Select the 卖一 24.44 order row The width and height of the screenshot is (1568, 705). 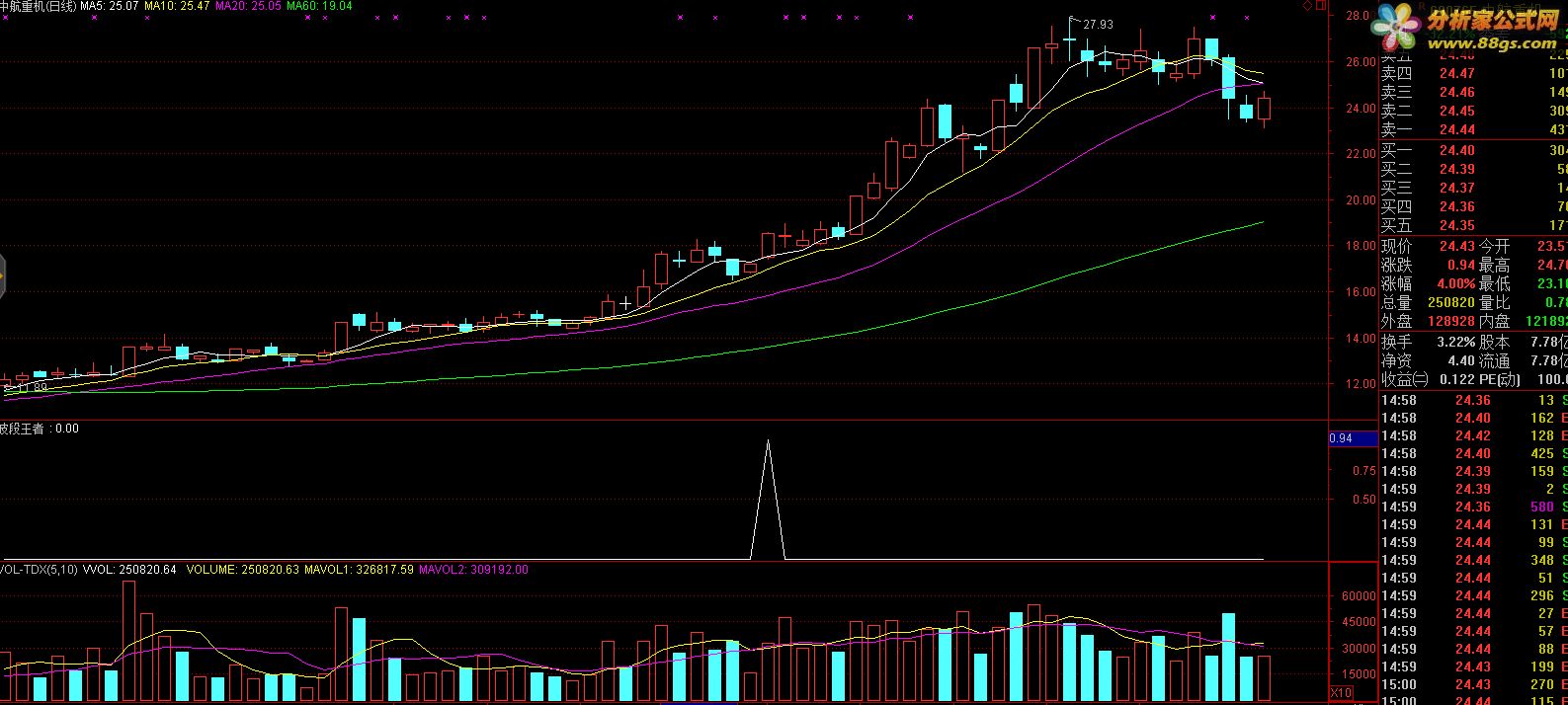(1473, 129)
